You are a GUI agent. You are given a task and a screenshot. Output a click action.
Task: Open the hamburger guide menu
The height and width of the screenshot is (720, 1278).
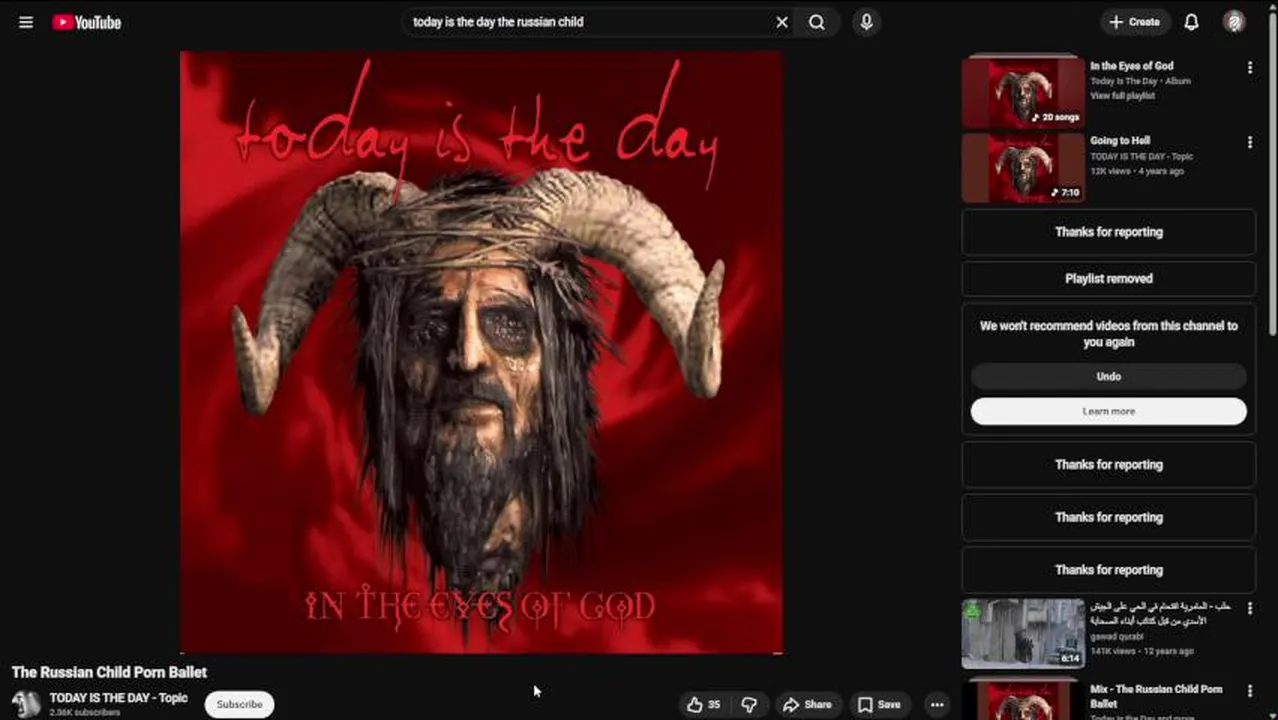click(26, 22)
